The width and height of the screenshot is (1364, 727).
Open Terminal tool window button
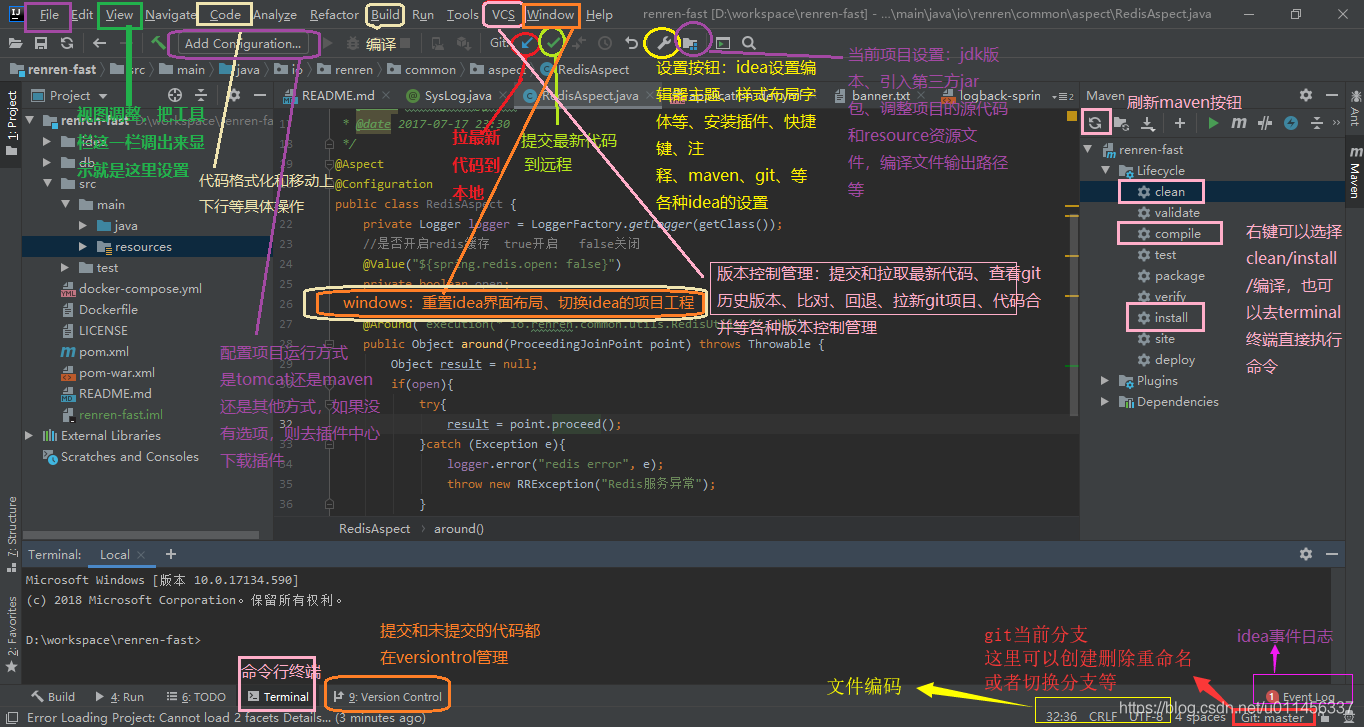coord(278,697)
